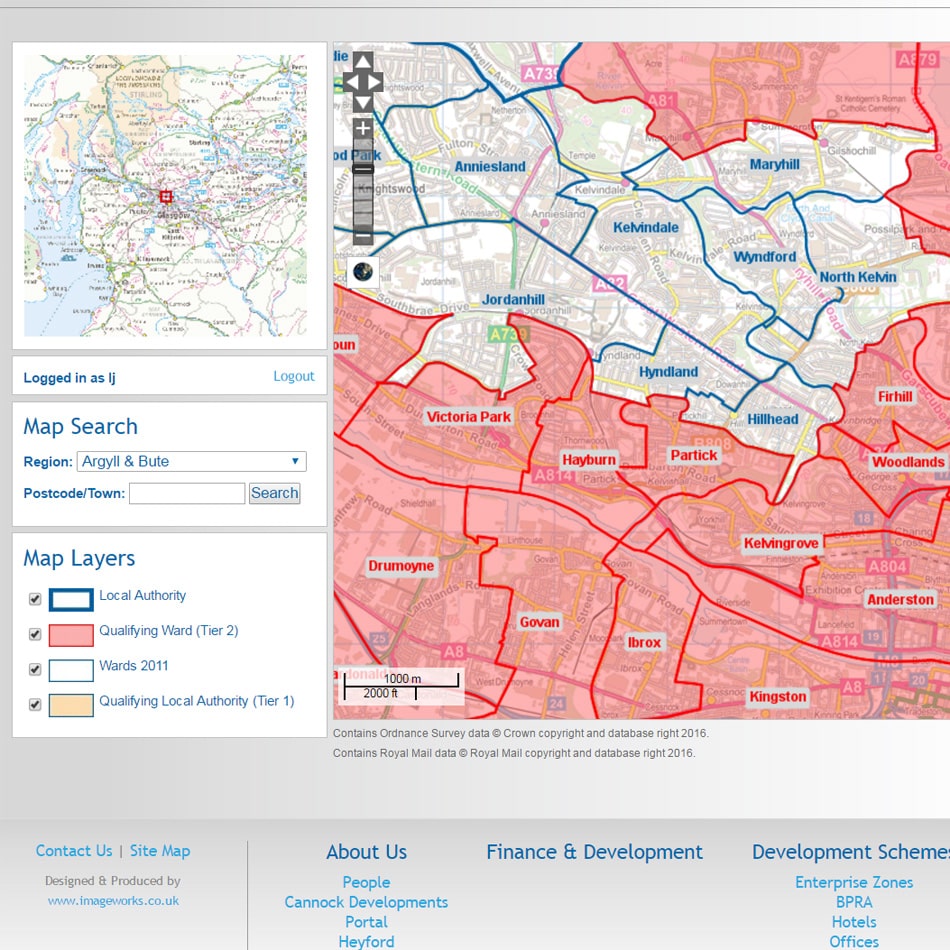Image resolution: width=950 pixels, height=950 pixels.
Task: Open the Finance & Development footer menu
Action: click(x=594, y=852)
